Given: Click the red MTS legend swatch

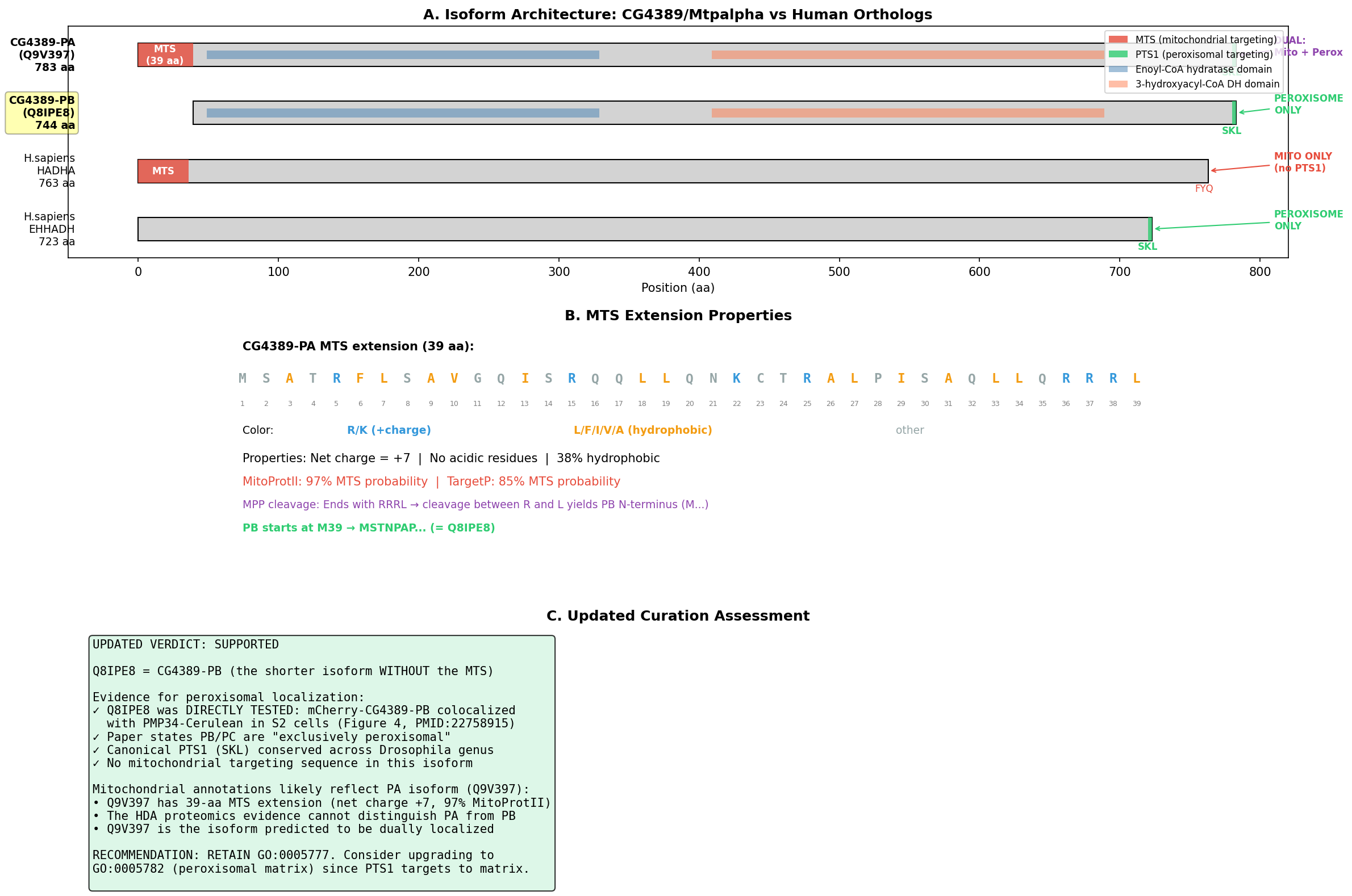Looking at the screenshot, I should click(x=1117, y=39).
